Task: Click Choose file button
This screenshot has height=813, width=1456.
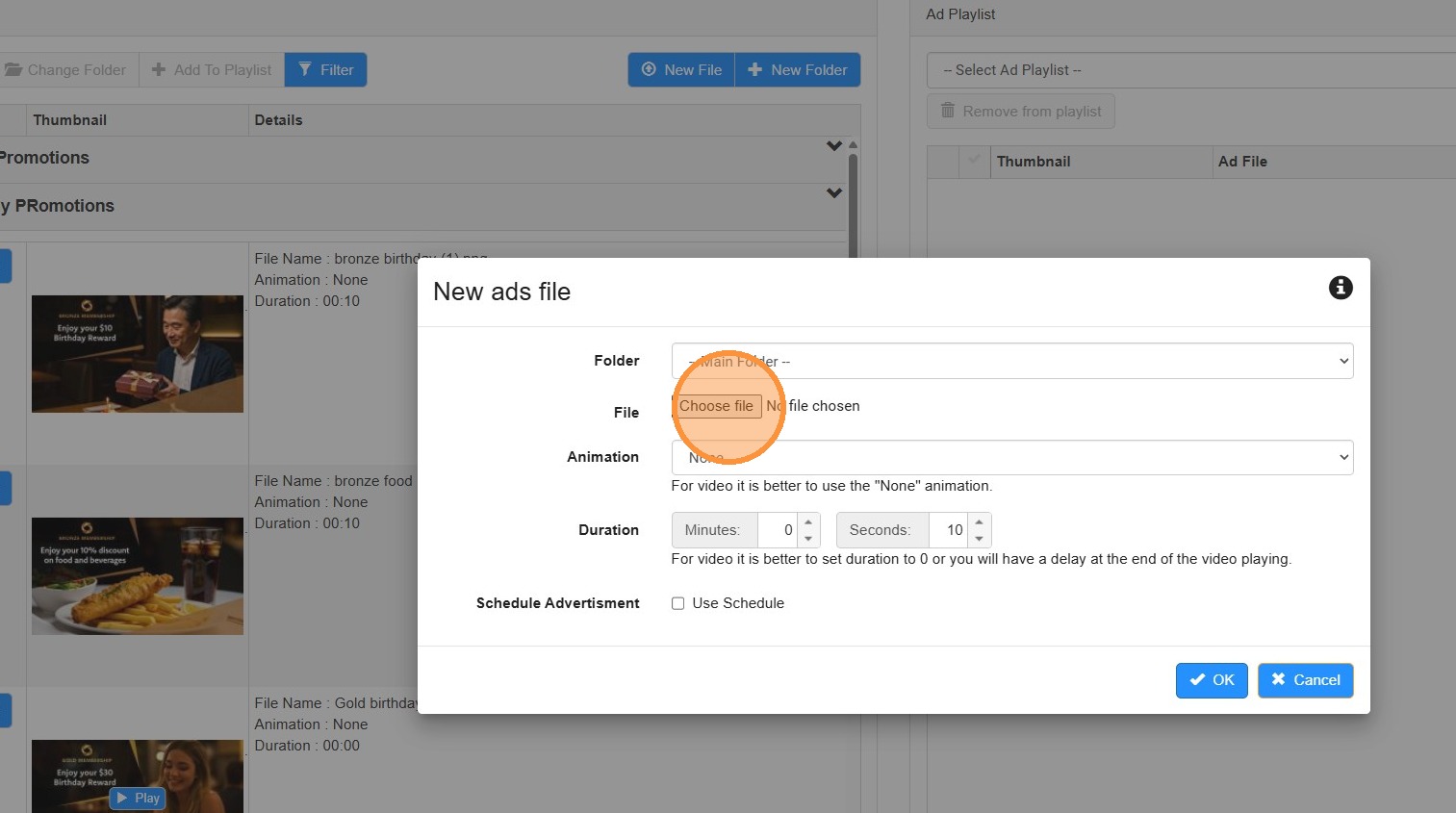Action: [x=716, y=406]
